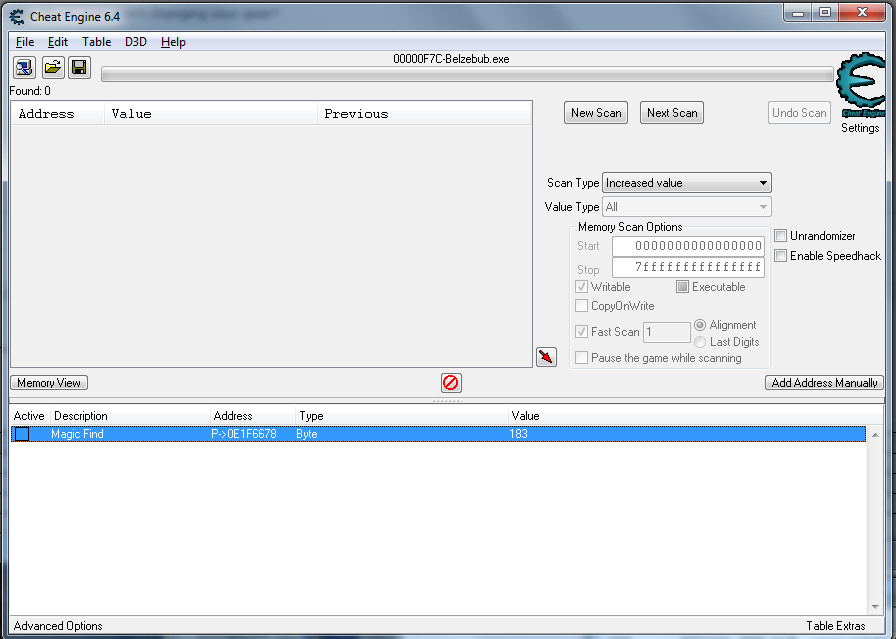Activate the Magic Find entry checkbox
The image size is (896, 639).
point(22,434)
